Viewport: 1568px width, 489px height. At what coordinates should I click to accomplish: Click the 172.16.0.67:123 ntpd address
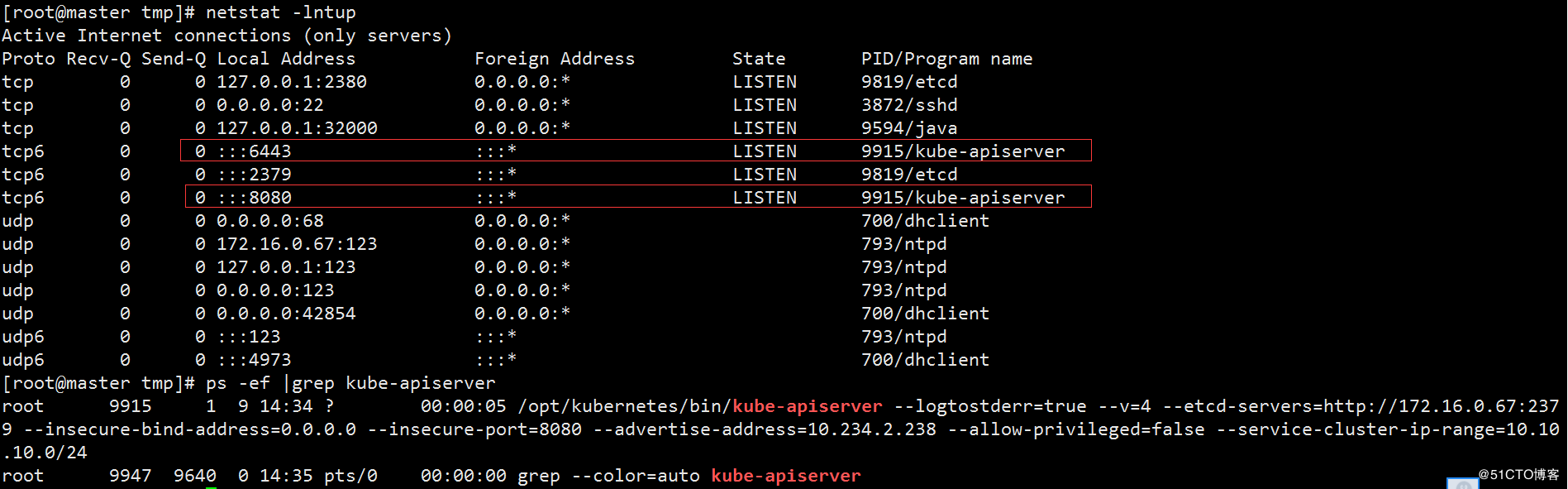tap(297, 244)
